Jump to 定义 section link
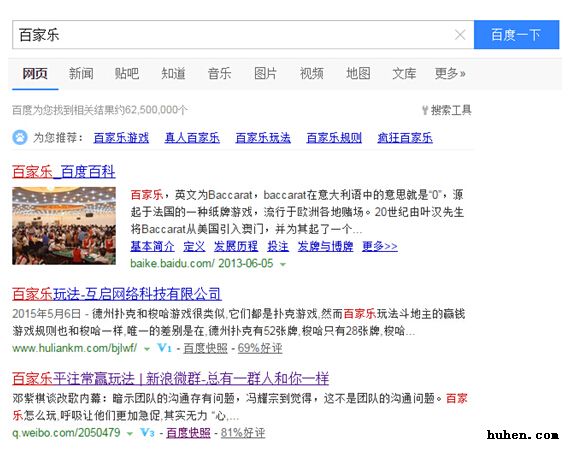 click(x=194, y=246)
